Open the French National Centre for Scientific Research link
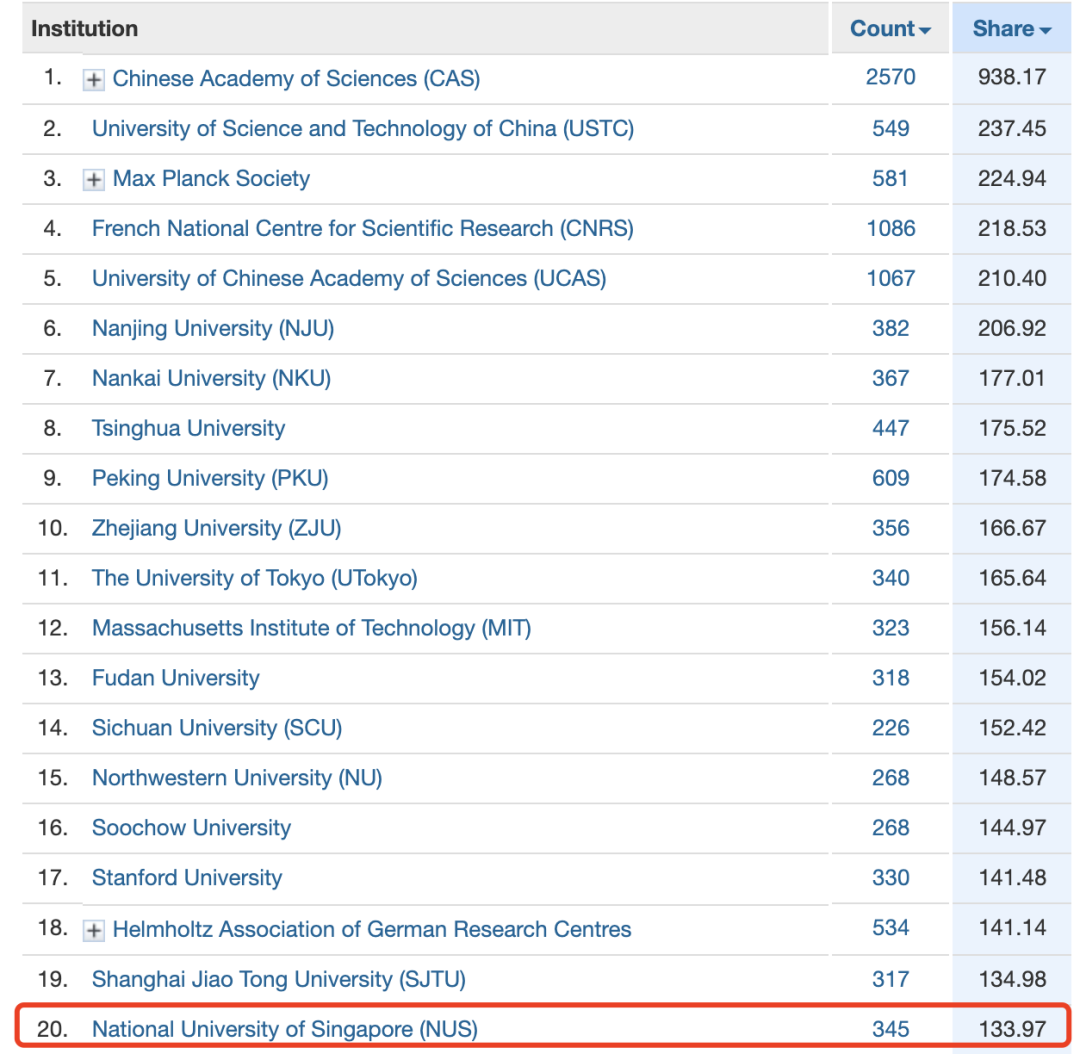 click(362, 228)
